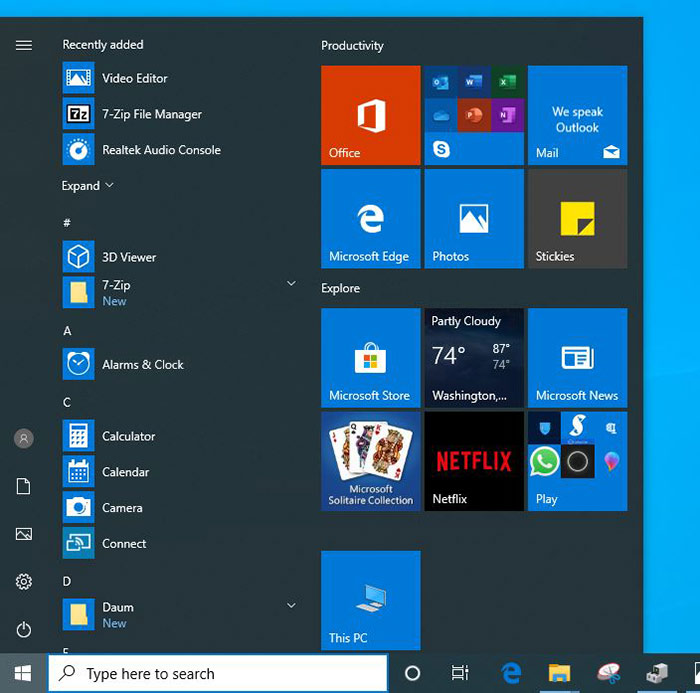Open the 7-Zip folder entry
700x693 pixels.
click(179, 292)
